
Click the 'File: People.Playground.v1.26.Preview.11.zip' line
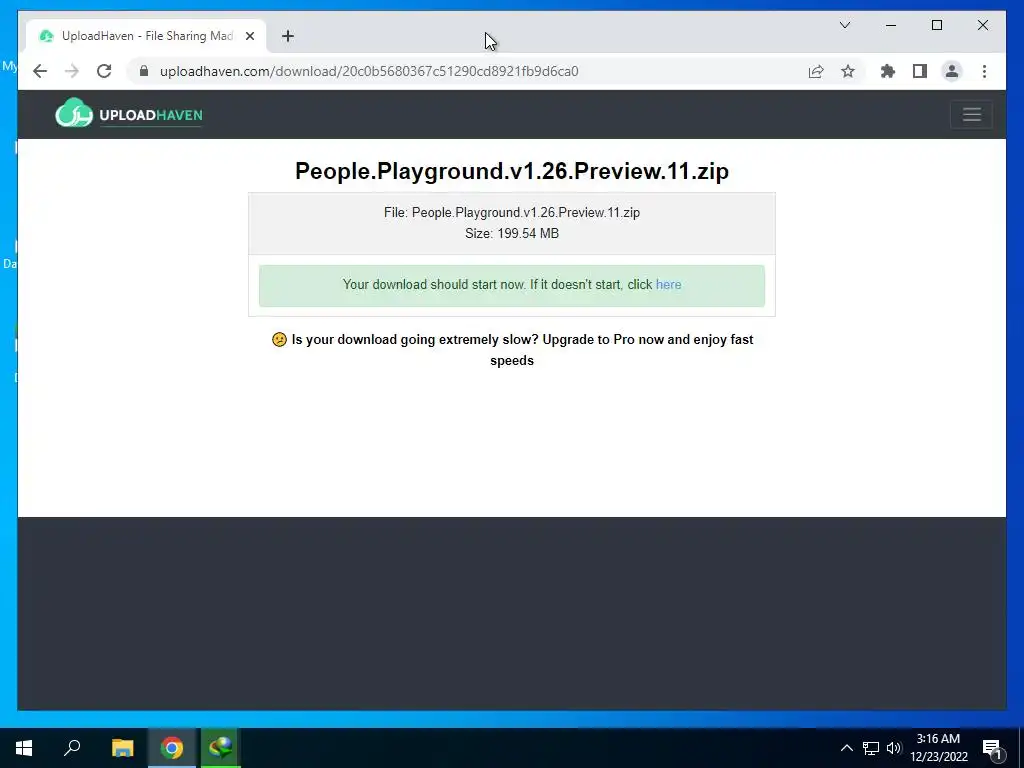click(x=512, y=213)
